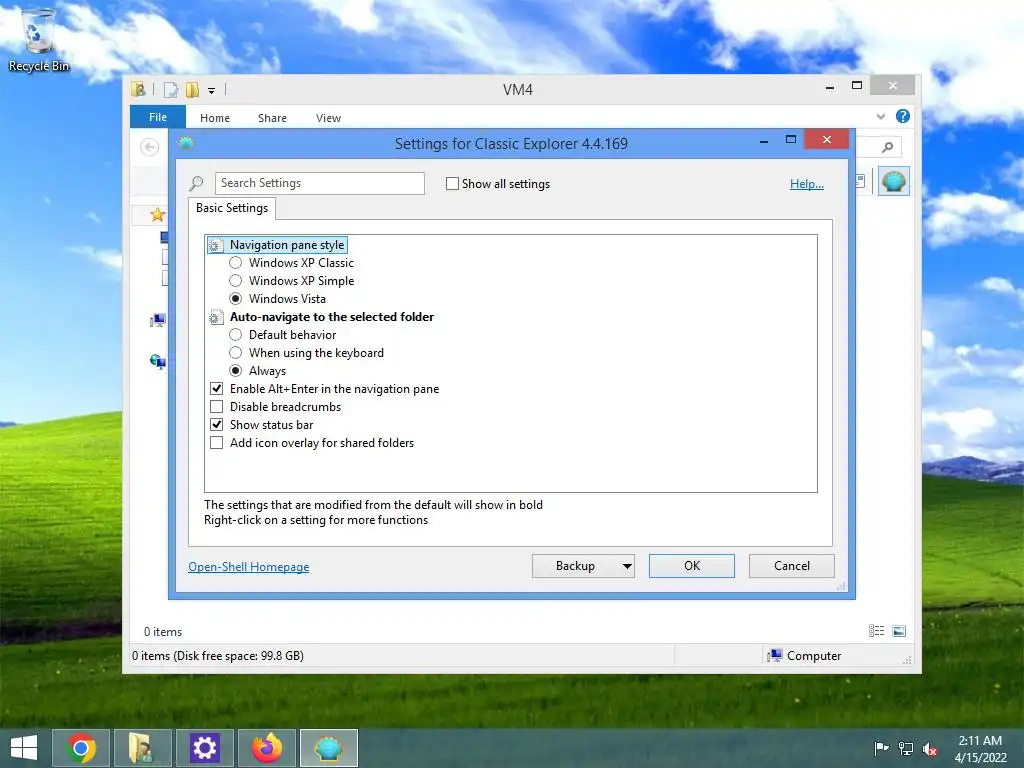Screen dimensions: 1024x768
Task: Click the network tray icon
Action: coord(905,748)
